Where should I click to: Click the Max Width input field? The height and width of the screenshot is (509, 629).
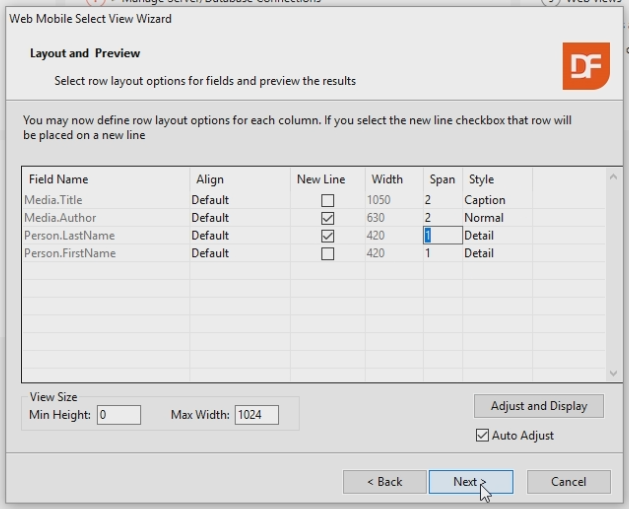[x=255, y=415]
